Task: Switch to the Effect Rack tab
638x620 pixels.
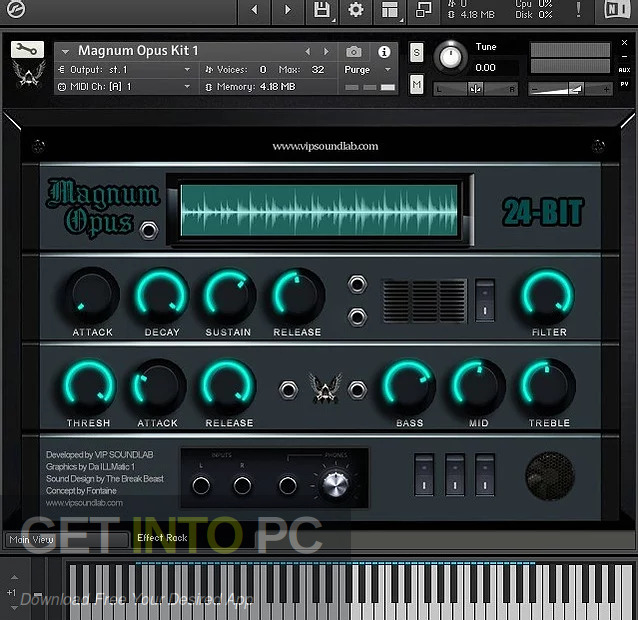Action: (162, 538)
